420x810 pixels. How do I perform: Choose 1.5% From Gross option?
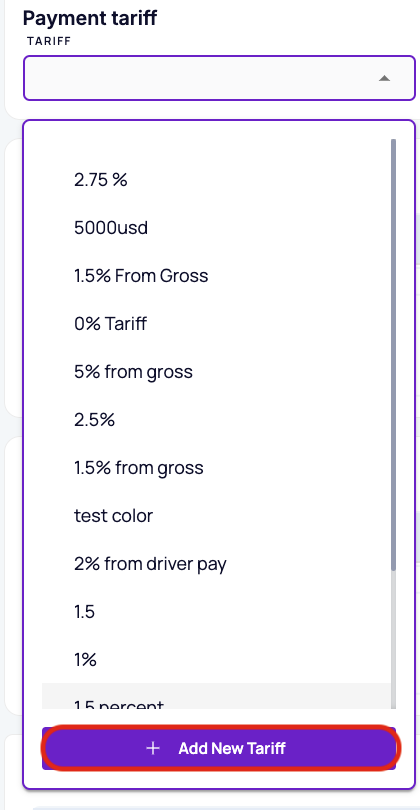(x=216, y=276)
